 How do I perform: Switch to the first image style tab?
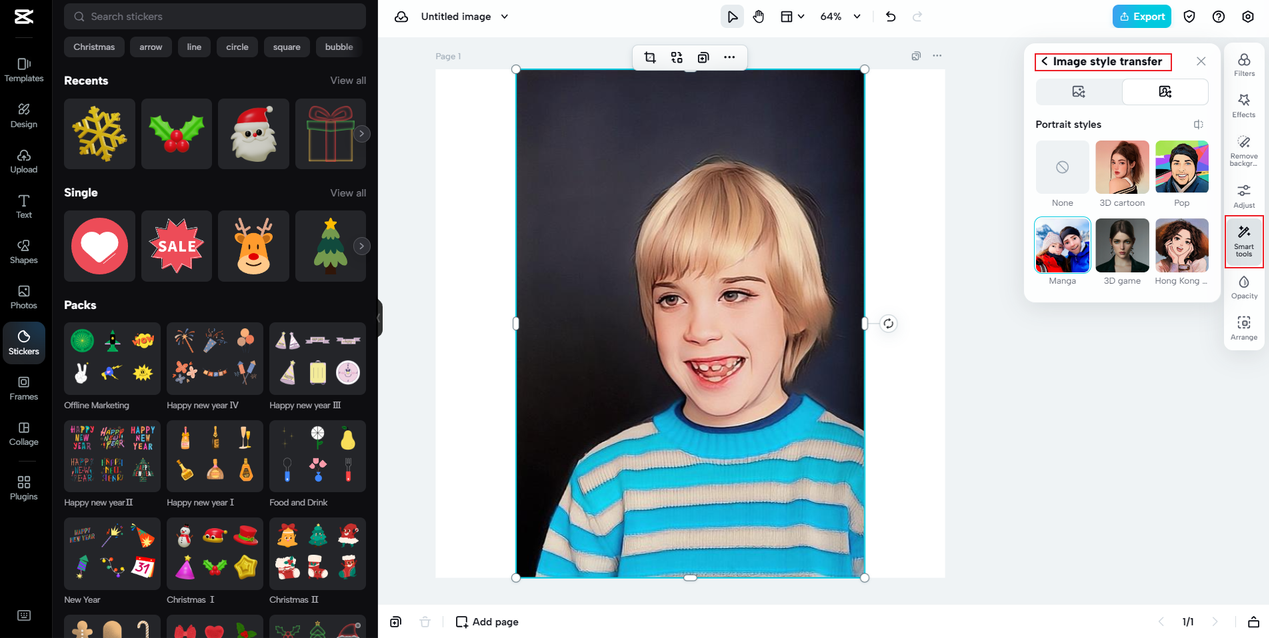tap(1078, 92)
